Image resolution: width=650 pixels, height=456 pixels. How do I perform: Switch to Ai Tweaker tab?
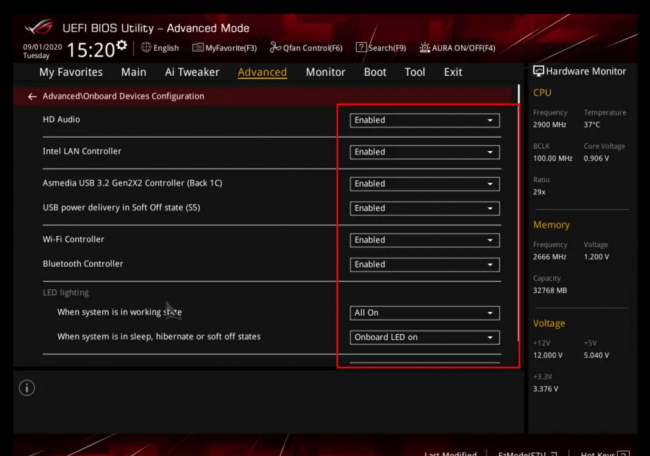point(192,72)
